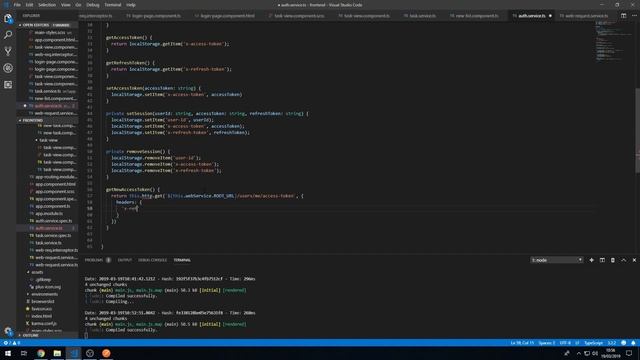
Task: Open the Explorer view in activity bar
Action: pos(8,18)
